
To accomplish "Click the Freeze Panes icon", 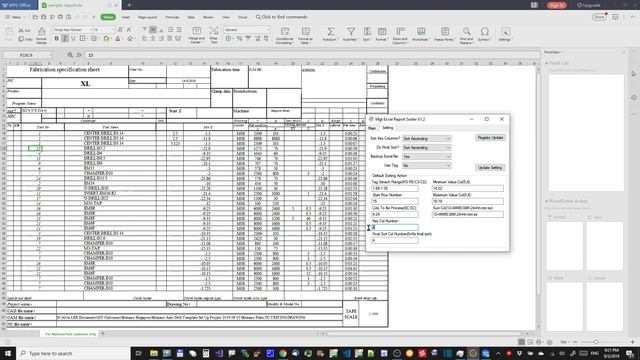I will pyautogui.click(x=444, y=32).
